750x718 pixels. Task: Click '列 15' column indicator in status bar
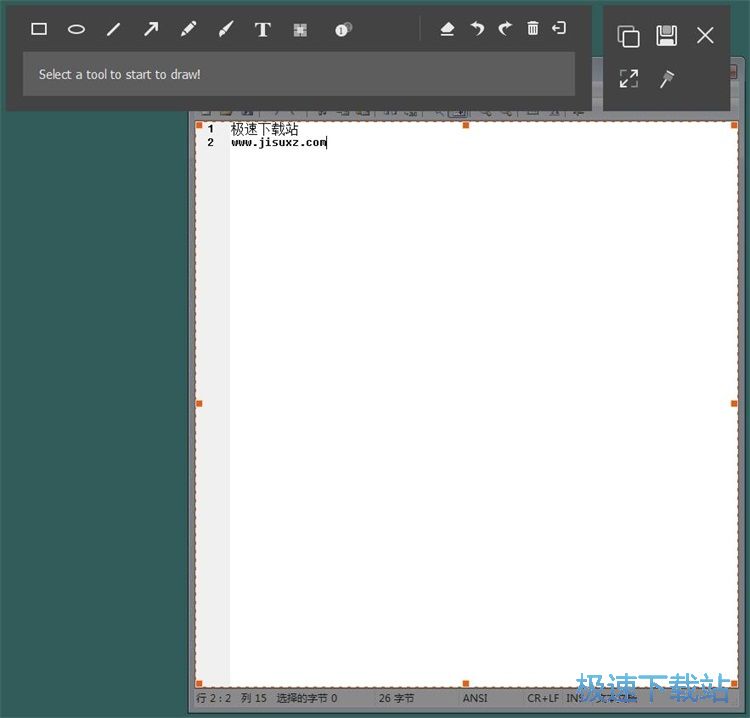254,698
